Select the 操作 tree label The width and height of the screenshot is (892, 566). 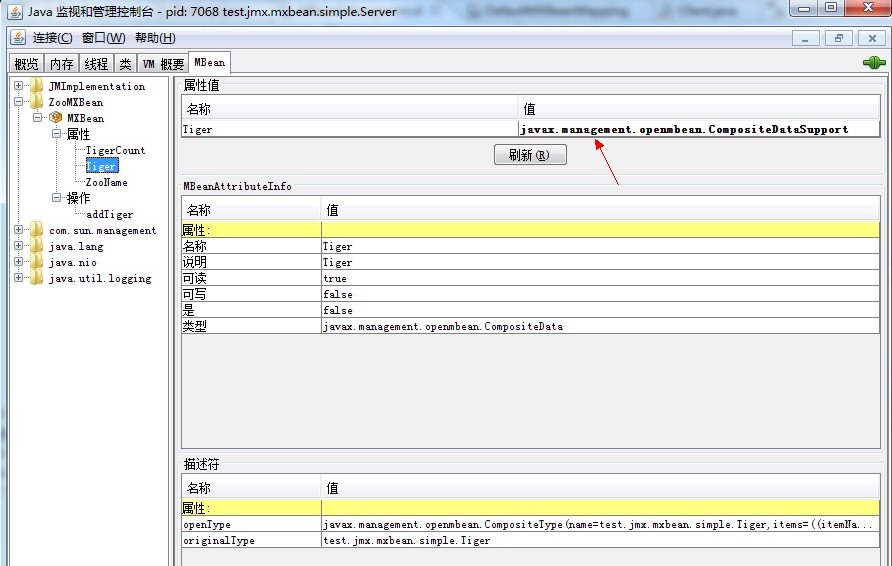79,198
